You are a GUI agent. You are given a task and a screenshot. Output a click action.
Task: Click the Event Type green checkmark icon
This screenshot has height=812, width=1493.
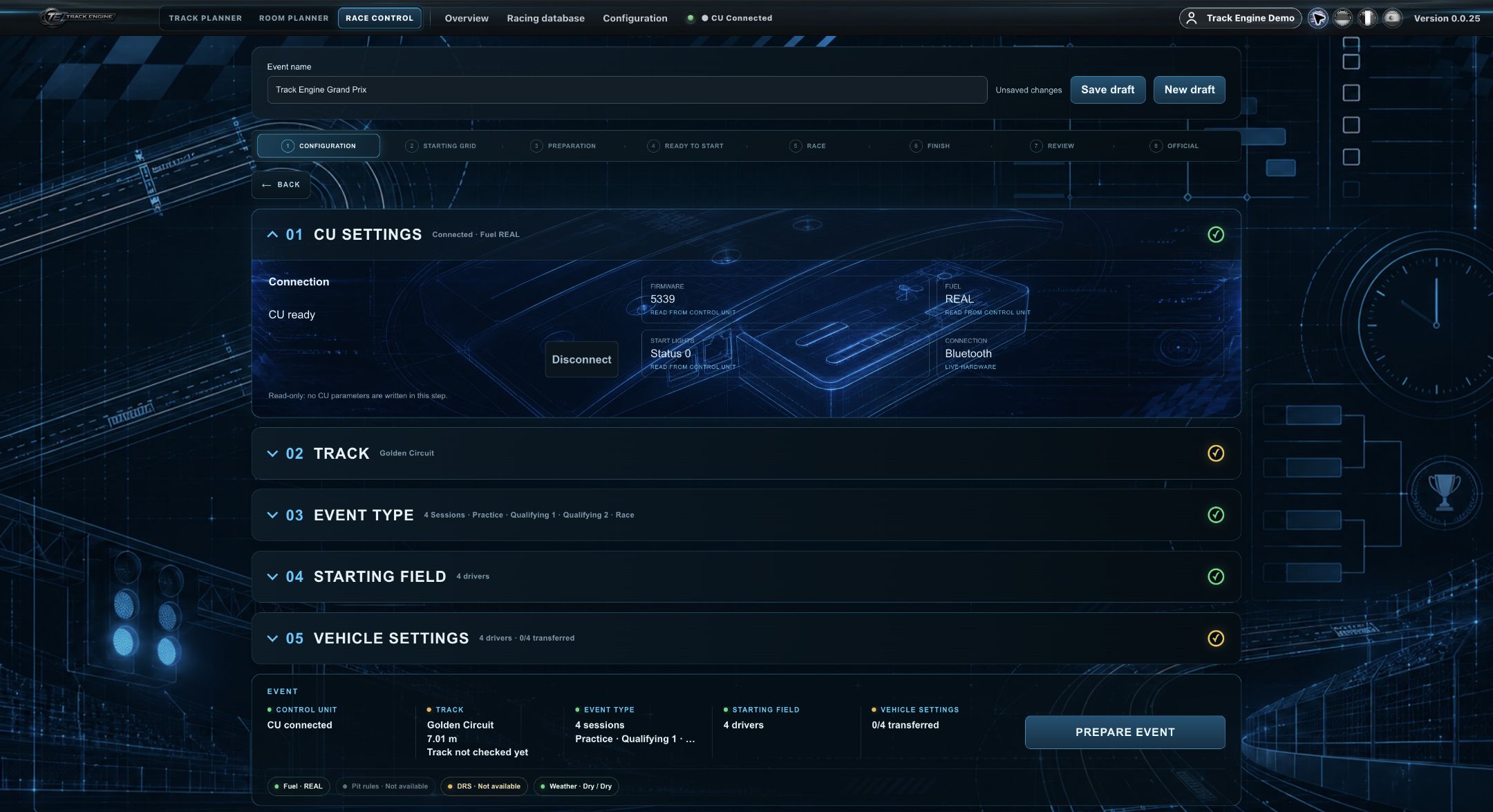pos(1215,515)
